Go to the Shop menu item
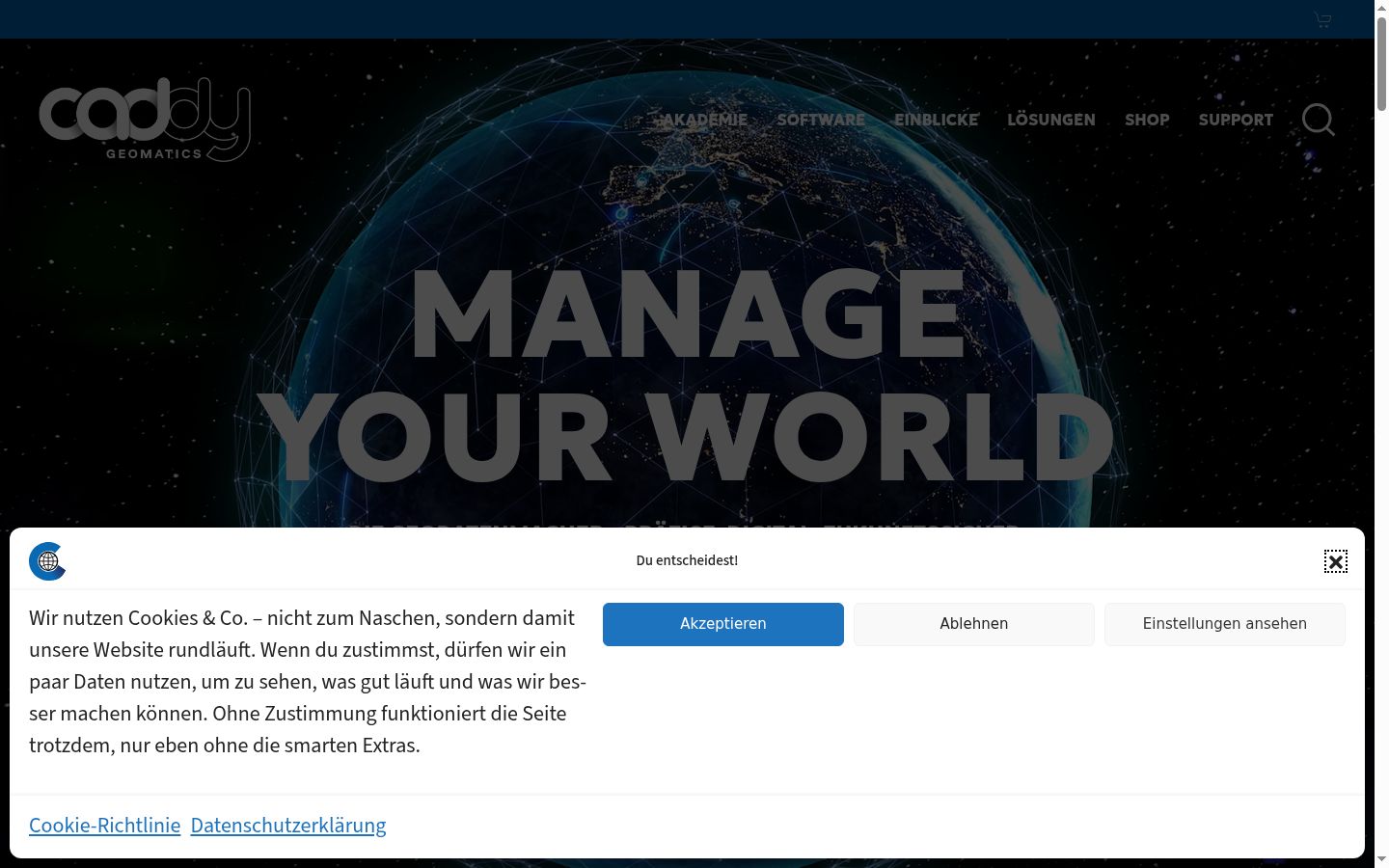The height and width of the screenshot is (868, 1389). point(1147,120)
